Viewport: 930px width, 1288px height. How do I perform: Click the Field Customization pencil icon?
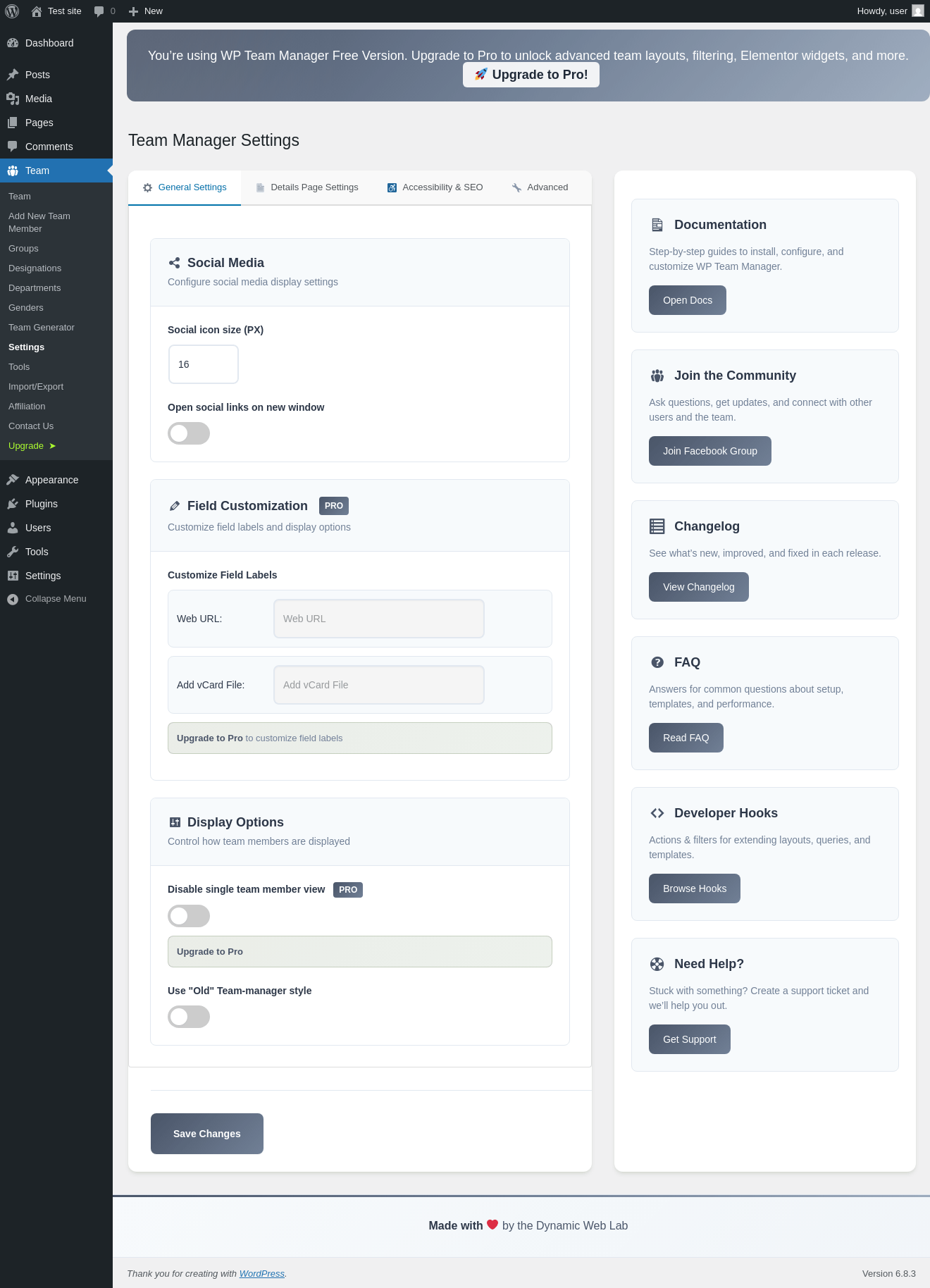pyautogui.click(x=175, y=506)
